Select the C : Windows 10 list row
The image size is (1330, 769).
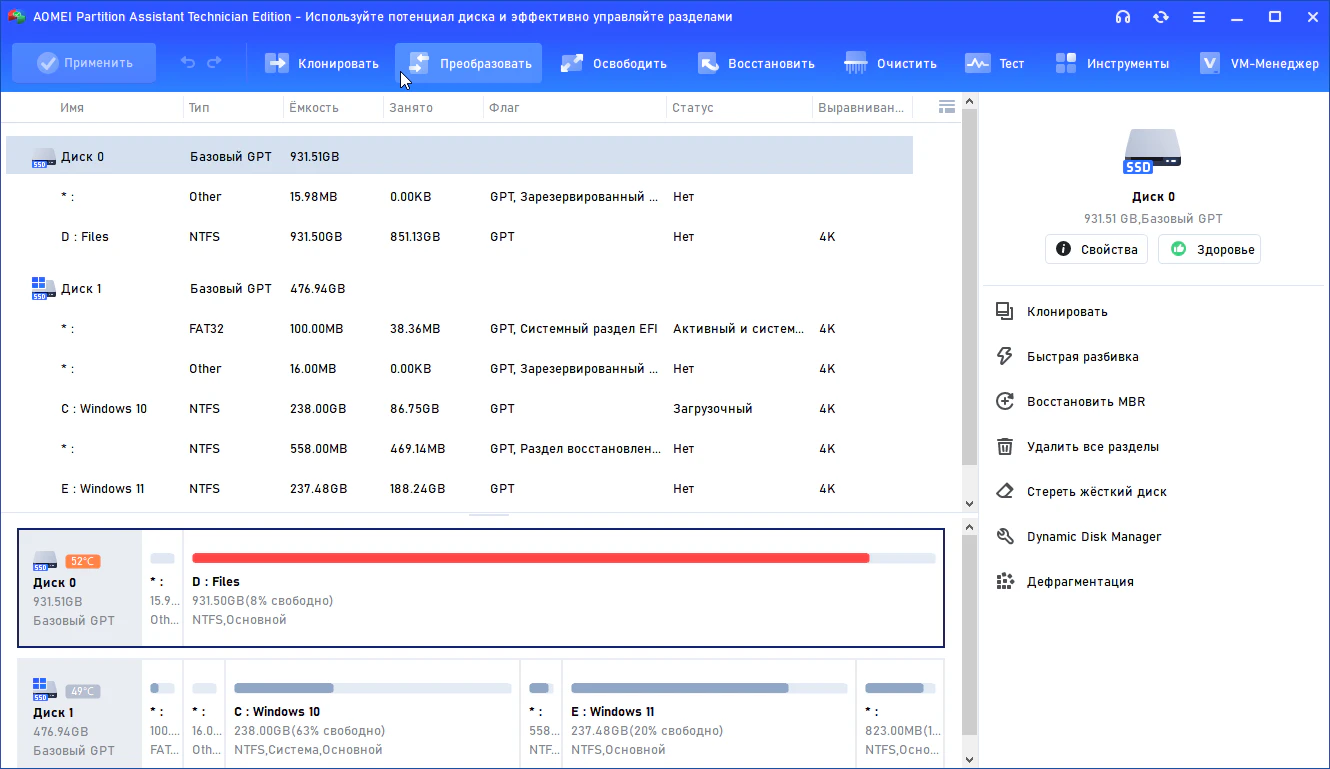tap(459, 409)
